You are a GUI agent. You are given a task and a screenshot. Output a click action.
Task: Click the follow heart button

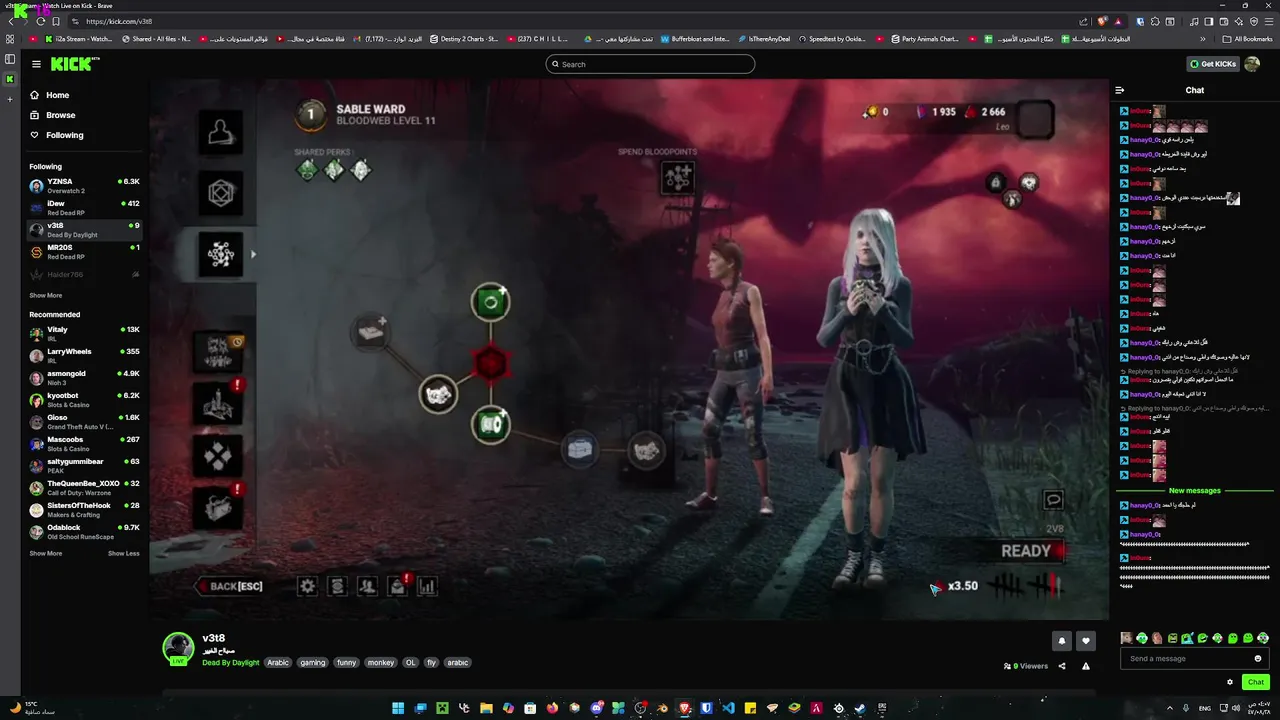pyautogui.click(x=1086, y=641)
